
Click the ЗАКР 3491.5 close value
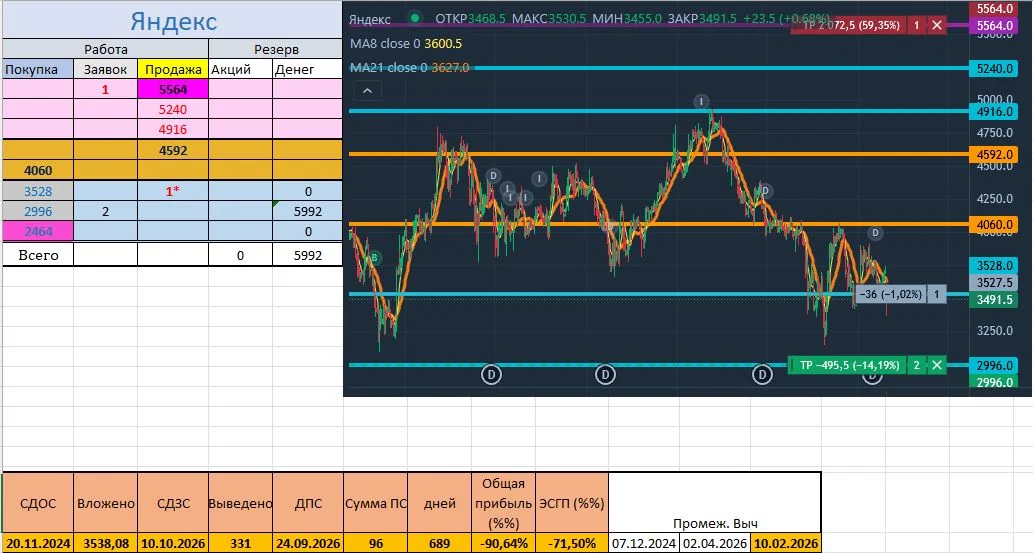click(x=702, y=19)
